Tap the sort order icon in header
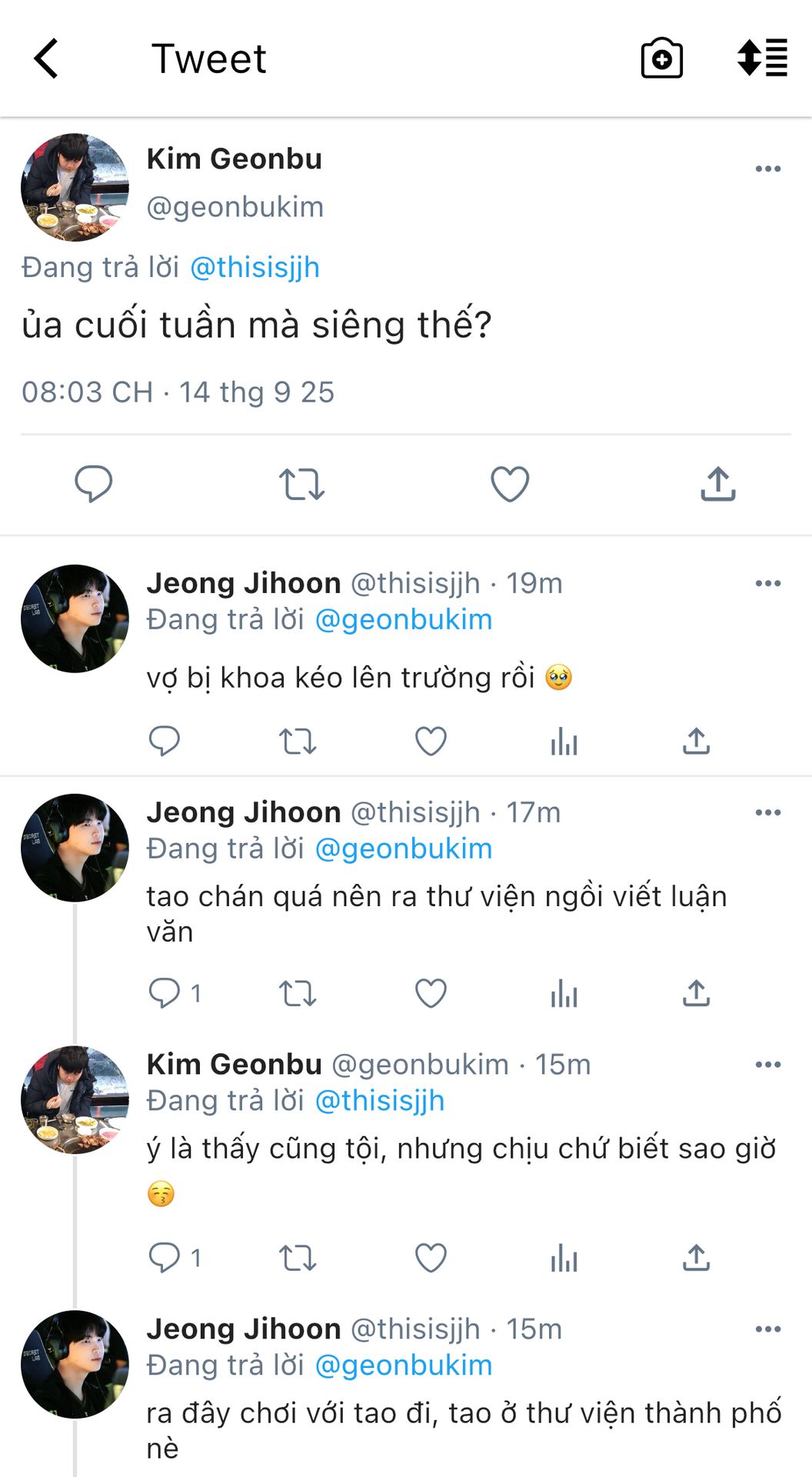 [x=761, y=58]
